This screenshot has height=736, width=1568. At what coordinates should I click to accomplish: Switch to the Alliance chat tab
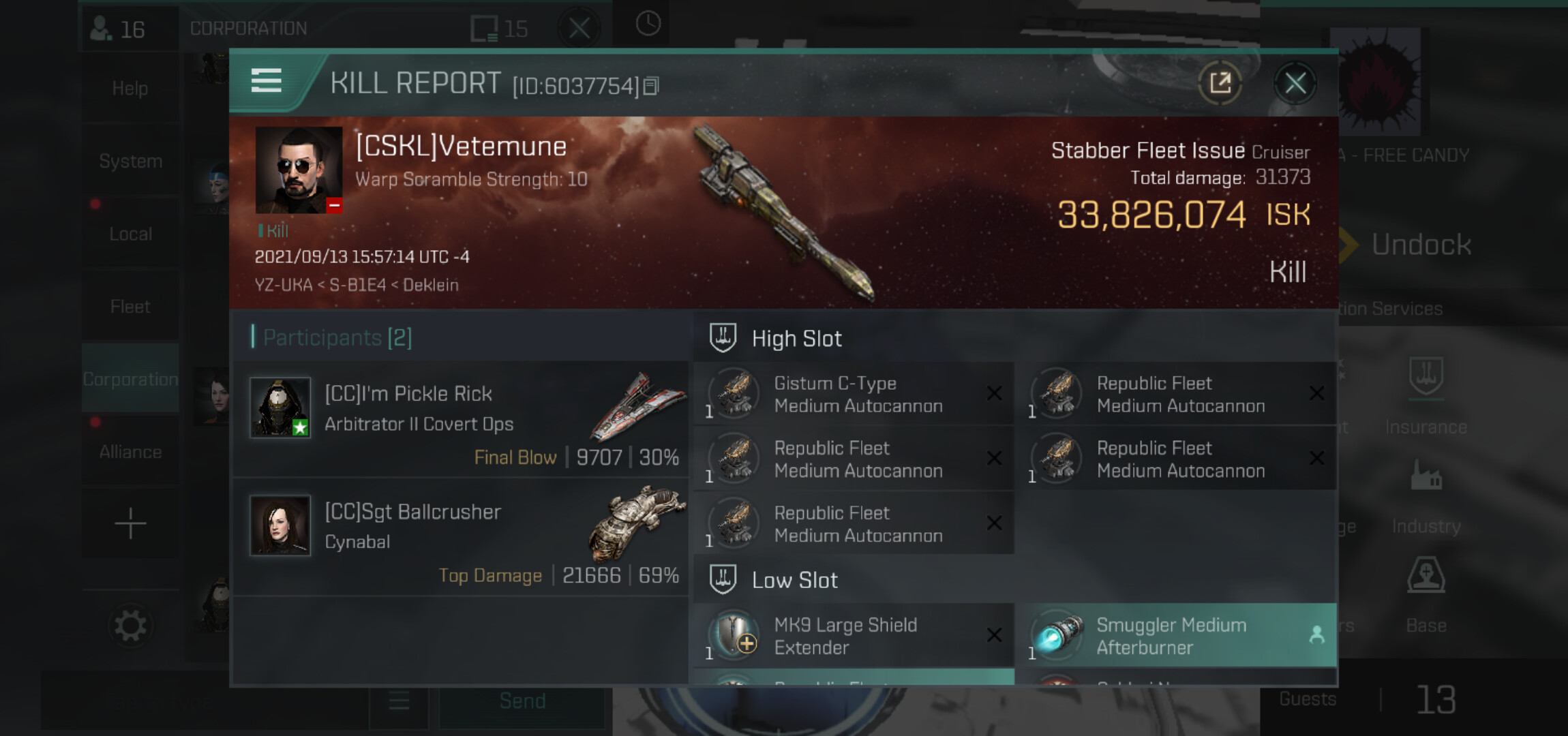click(130, 452)
